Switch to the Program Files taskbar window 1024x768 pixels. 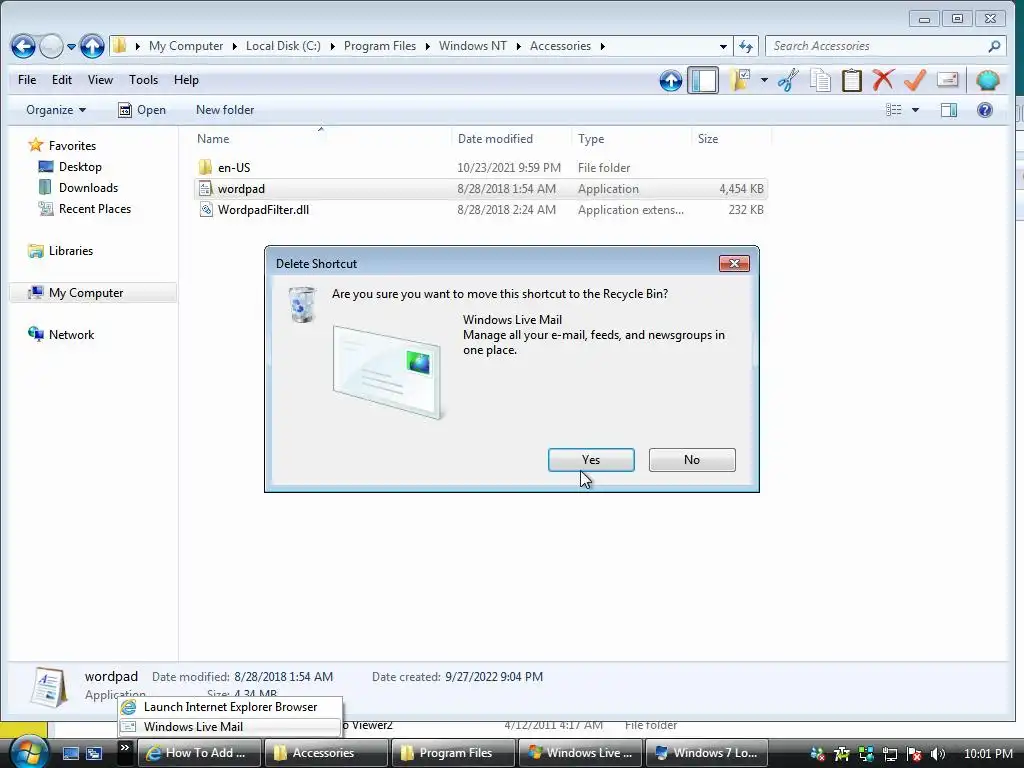pyautogui.click(x=453, y=752)
